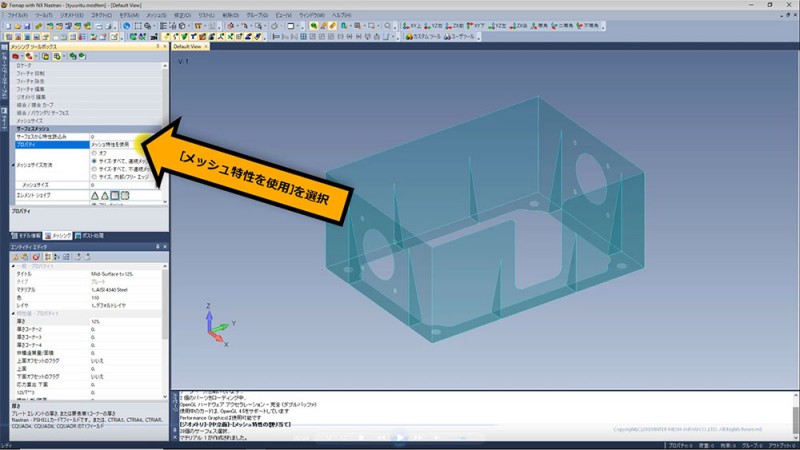
Task: Open the Help menu
Action: 341,15
